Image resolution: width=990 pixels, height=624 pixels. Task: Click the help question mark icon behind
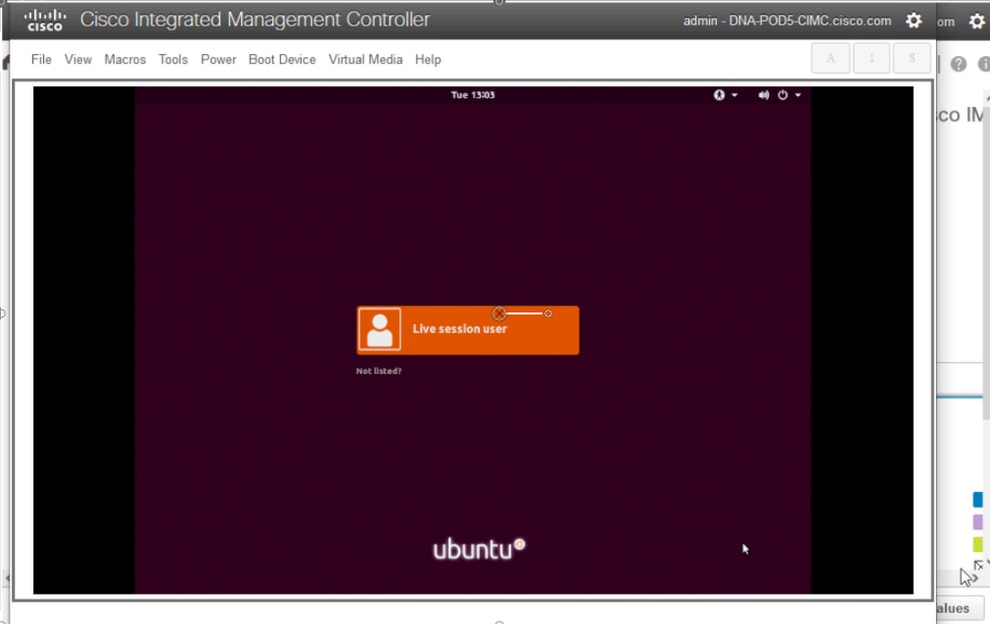pos(958,64)
